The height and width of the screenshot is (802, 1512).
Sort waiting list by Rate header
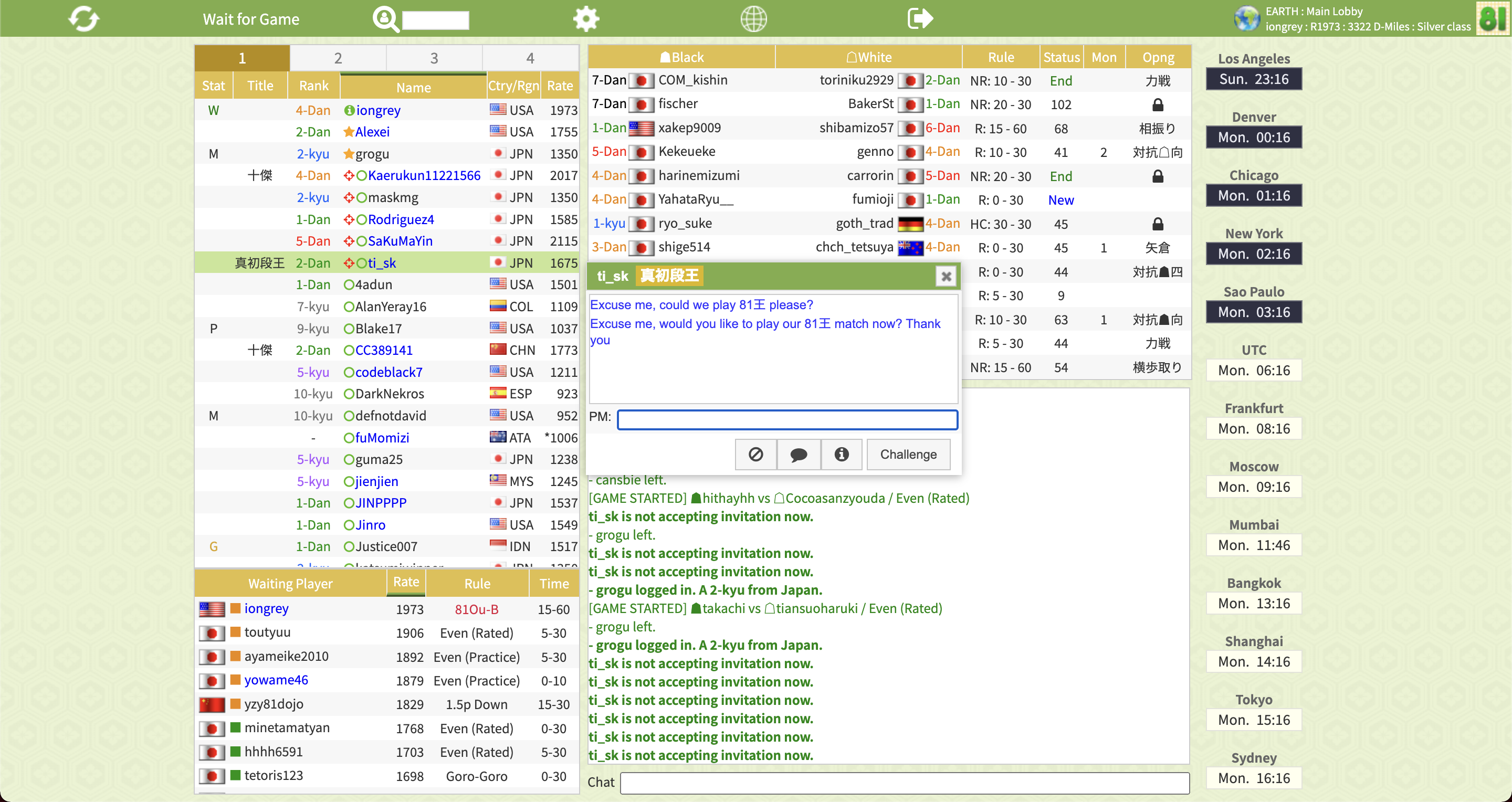(x=406, y=582)
